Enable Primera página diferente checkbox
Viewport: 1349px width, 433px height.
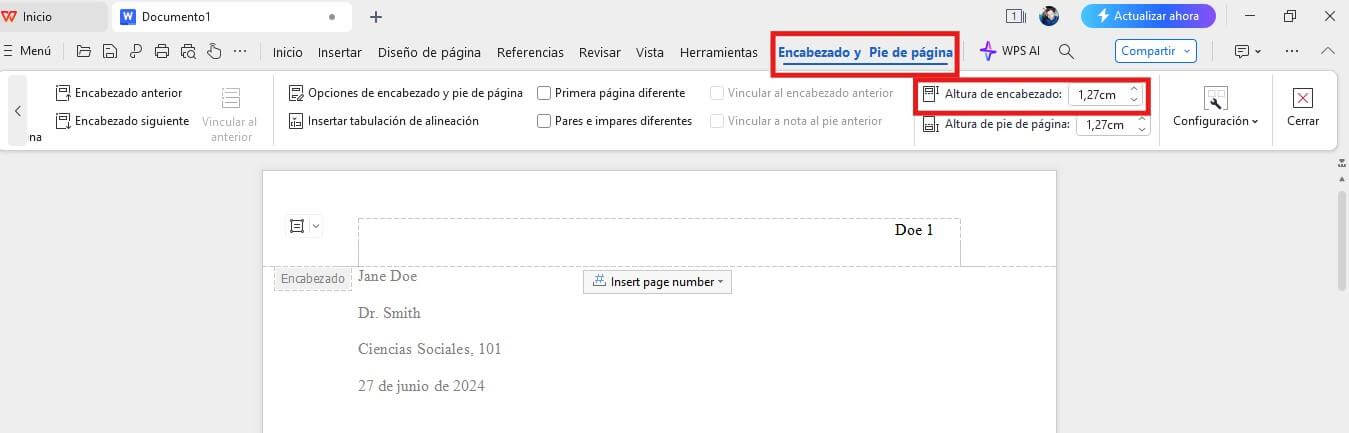tap(544, 93)
